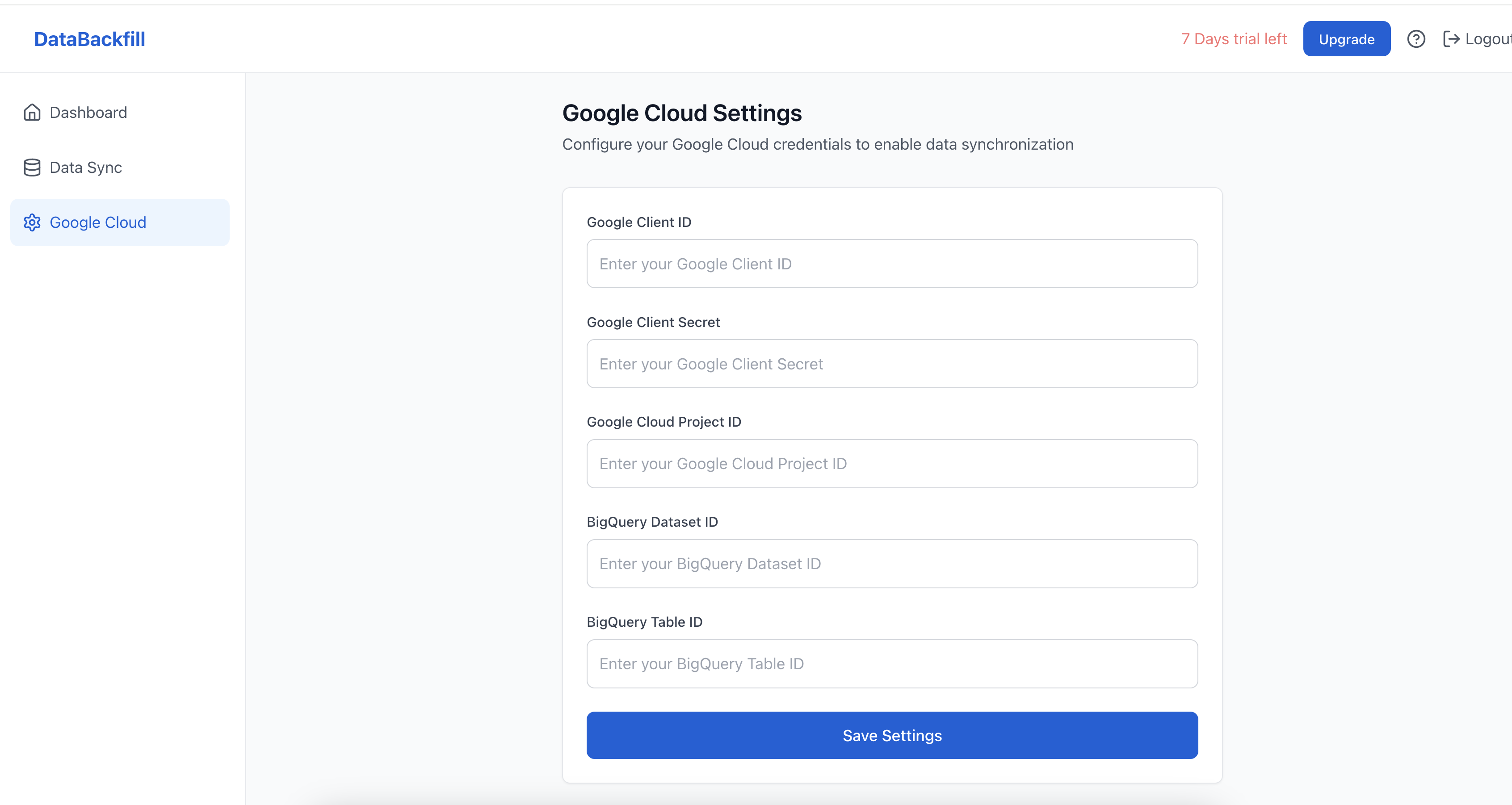Image resolution: width=1512 pixels, height=805 pixels.
Task: Click the Google Cloud gear icon
Action: coord(32,222)
